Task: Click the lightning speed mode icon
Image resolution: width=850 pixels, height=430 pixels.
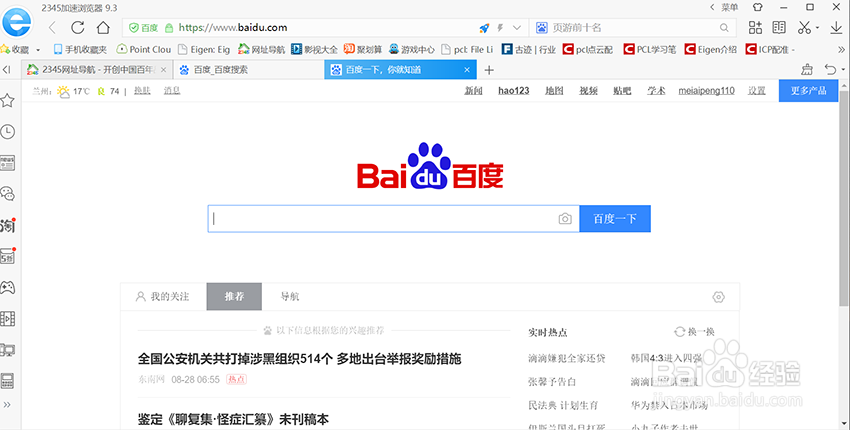Action: [x=501, y=28]
